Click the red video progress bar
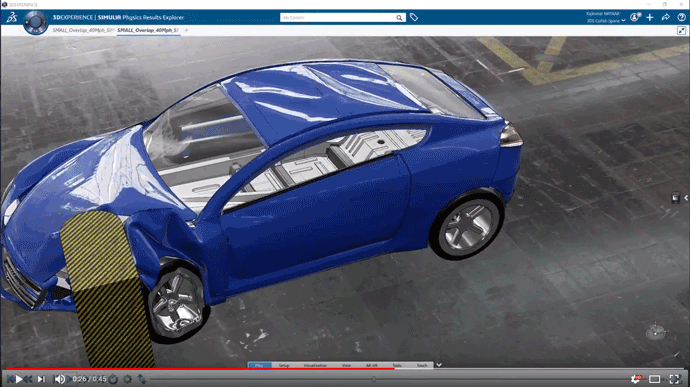The image size is (690, 387). [x=200, y=369]
